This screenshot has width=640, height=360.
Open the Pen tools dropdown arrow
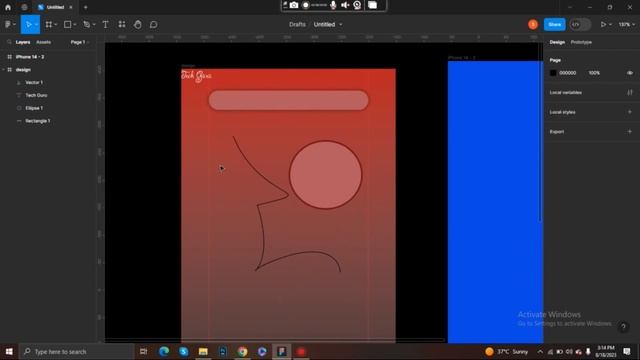(x=94, y=24)
